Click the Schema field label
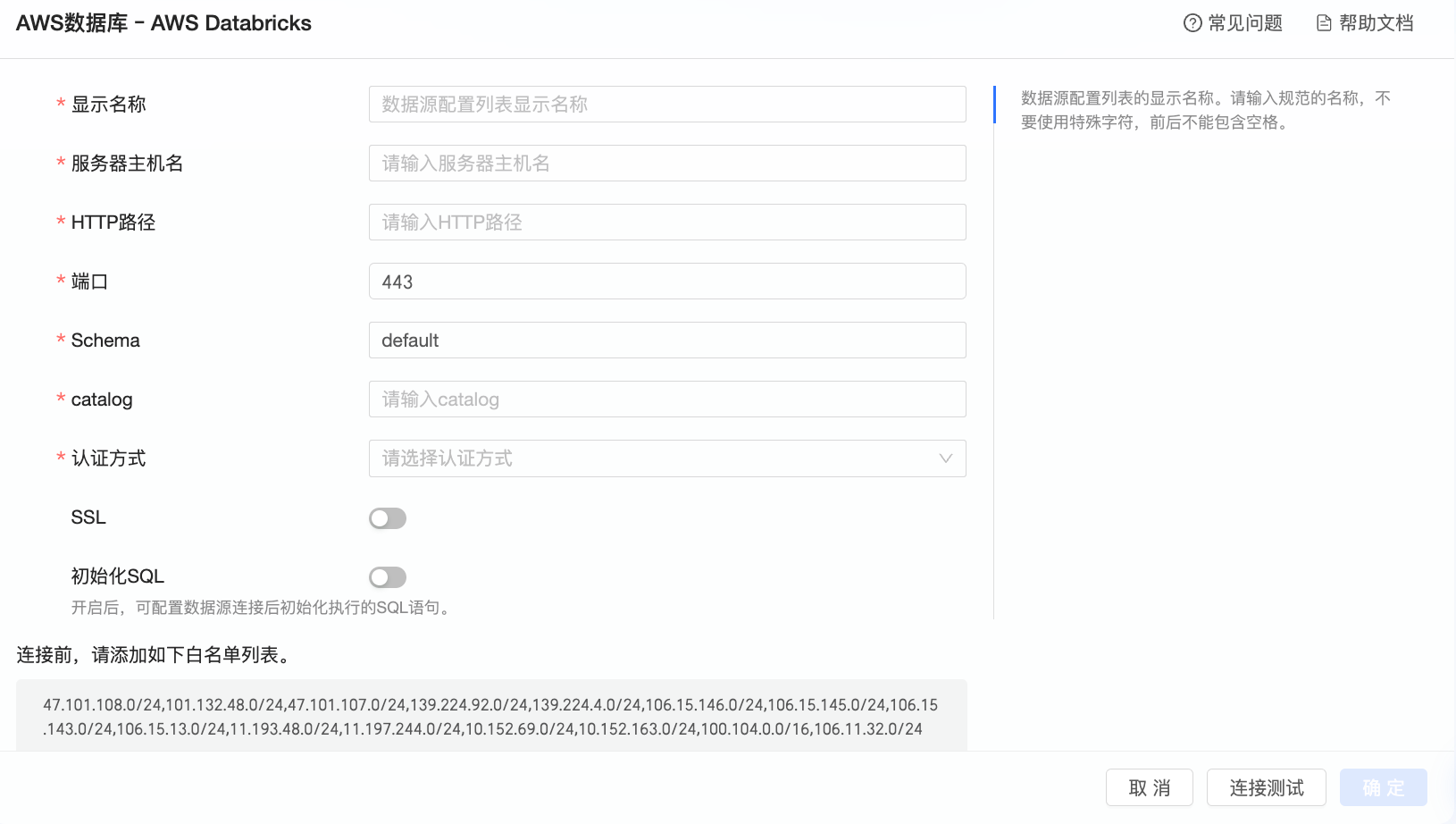This screenshot has height=824, width=1456. [x=105, y=341]
